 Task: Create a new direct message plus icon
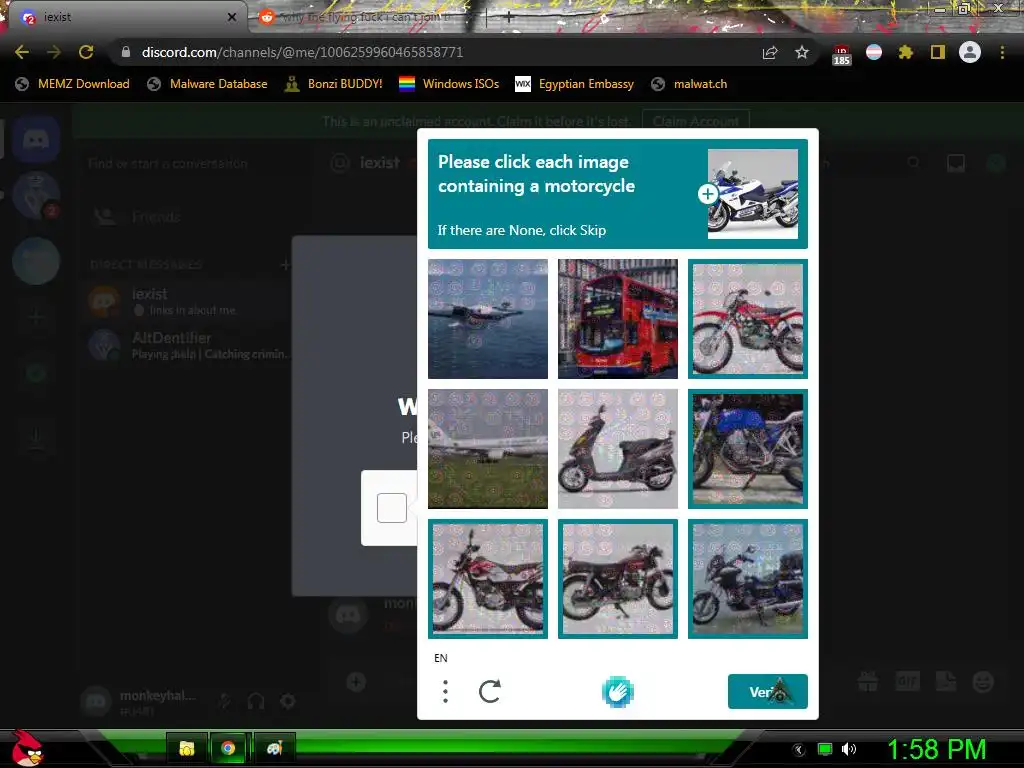click(285, 264)
